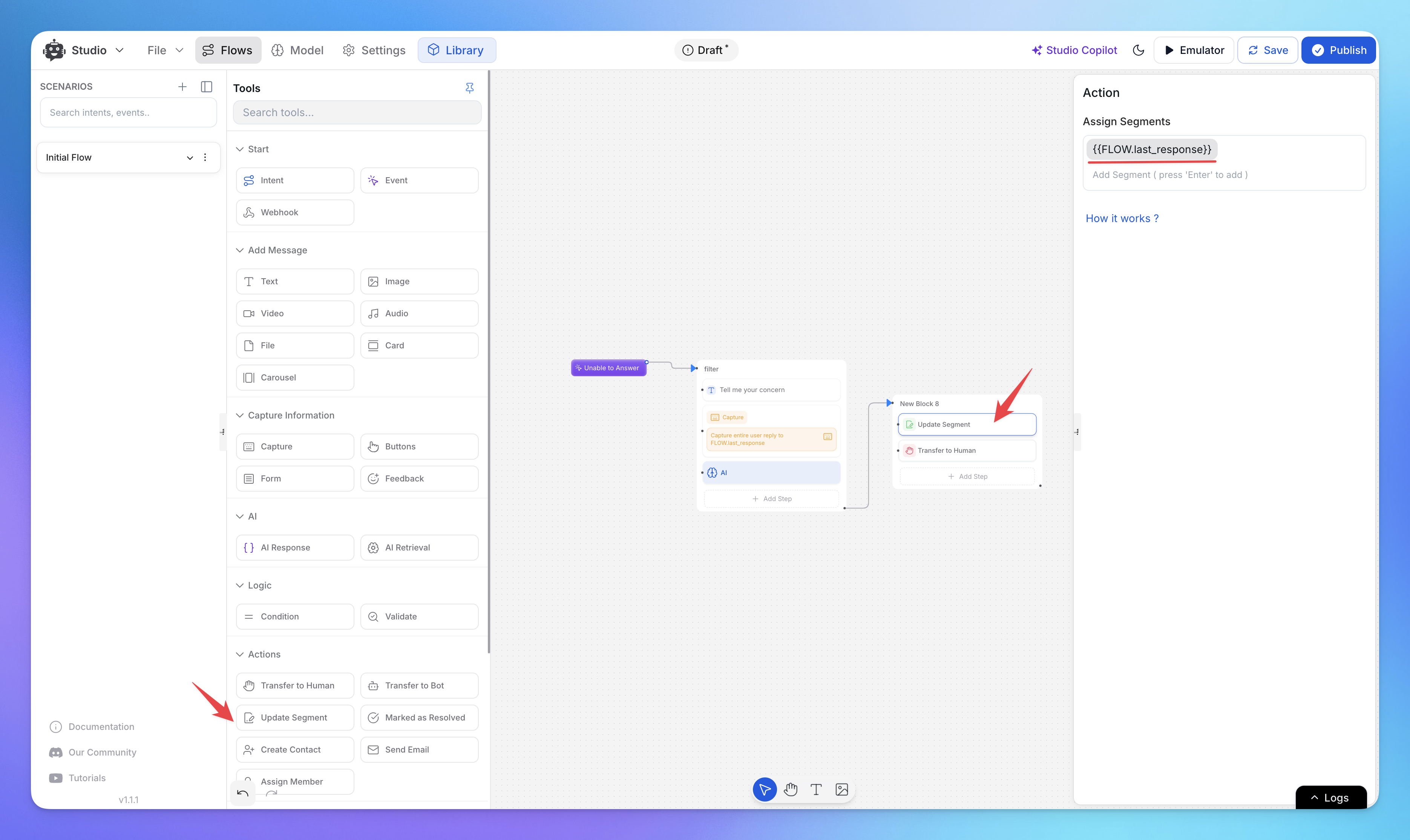Launch the Emulator
The width and height of the screenshot is (1410, 840).
pyautogui.click(x=1194, y=50)
